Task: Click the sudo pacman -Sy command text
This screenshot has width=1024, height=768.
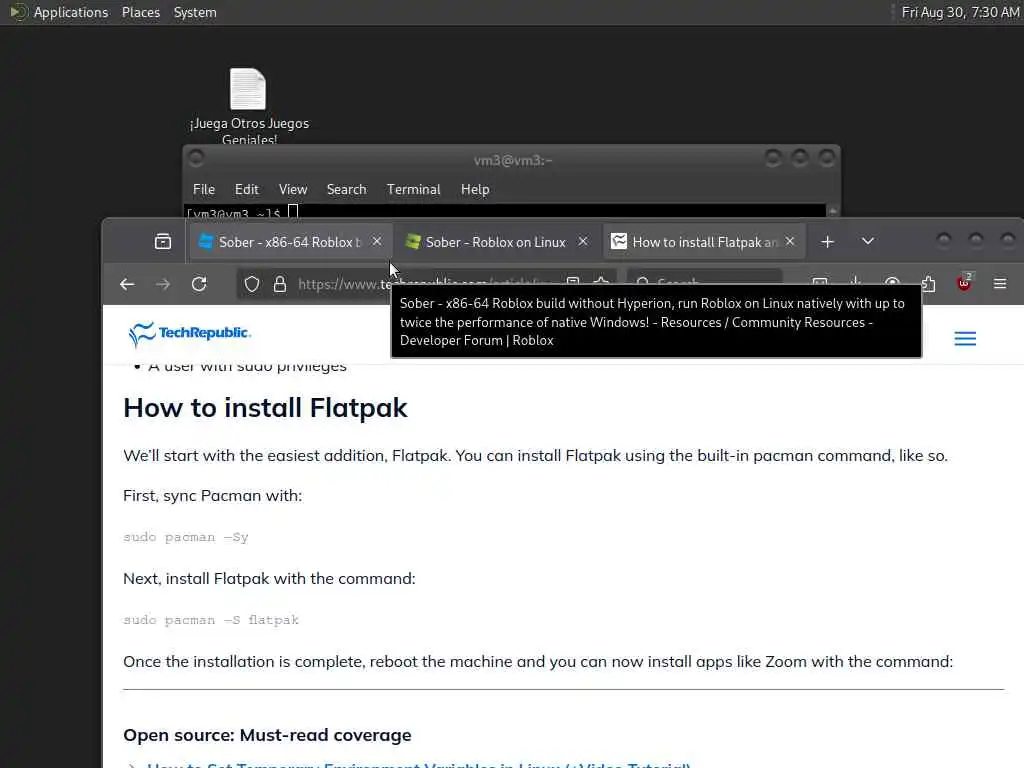Action: [x=185, y=537]
